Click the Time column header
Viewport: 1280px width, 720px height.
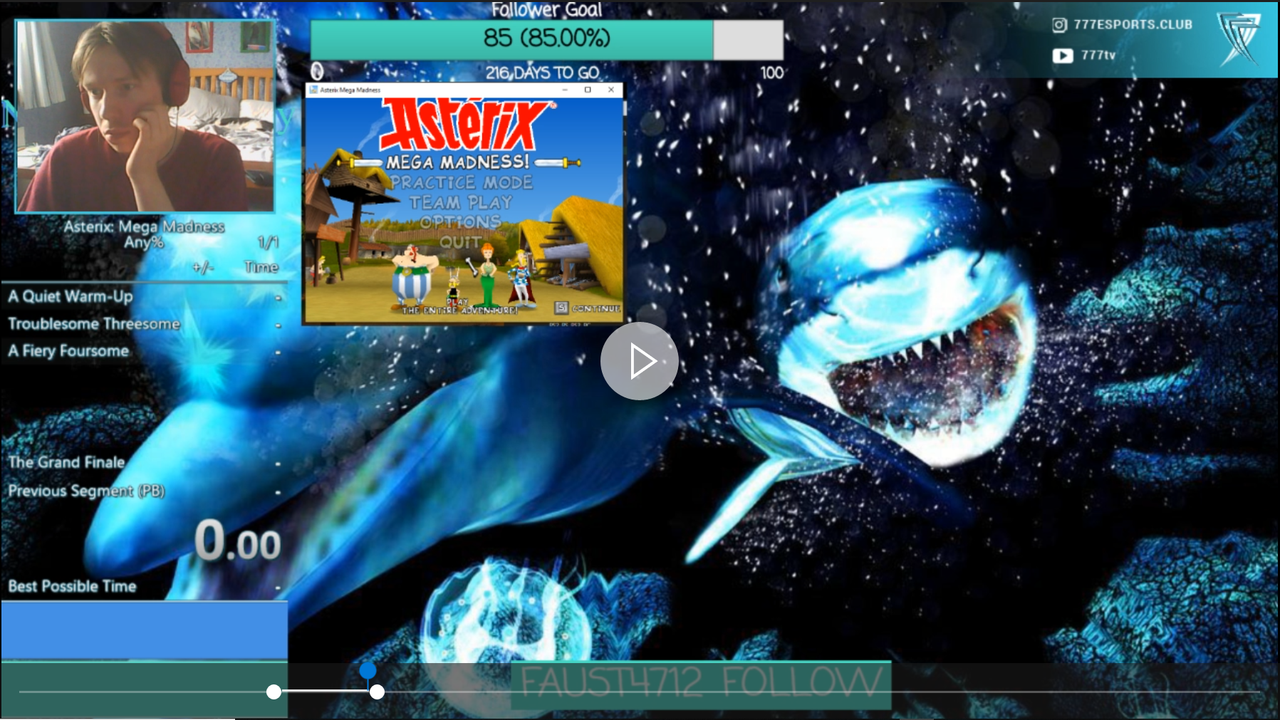(x=262, y=267)
